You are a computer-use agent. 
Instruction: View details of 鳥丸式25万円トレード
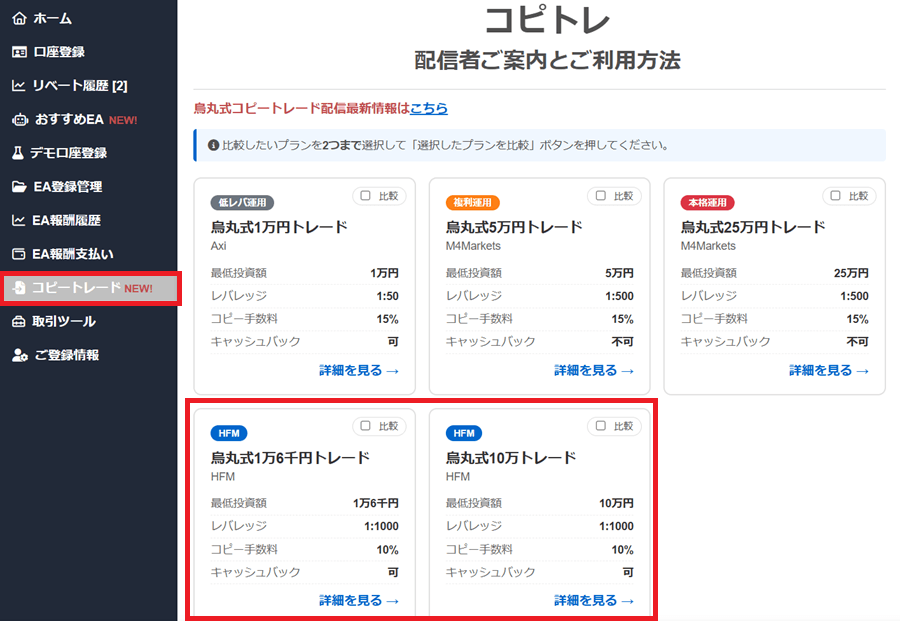pyautogui.click(x=829, y=371)
